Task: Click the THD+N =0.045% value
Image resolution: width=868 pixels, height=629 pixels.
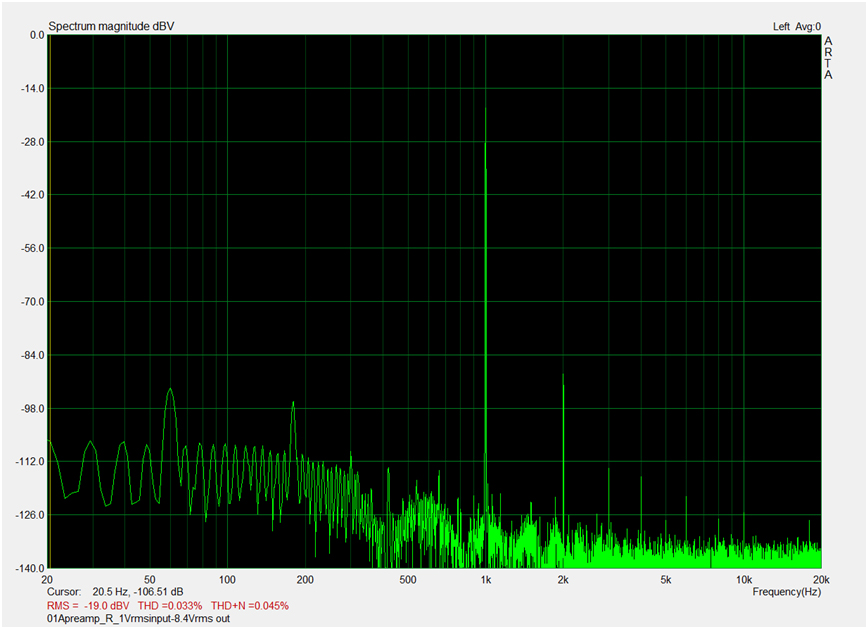Action: point(250,606)
